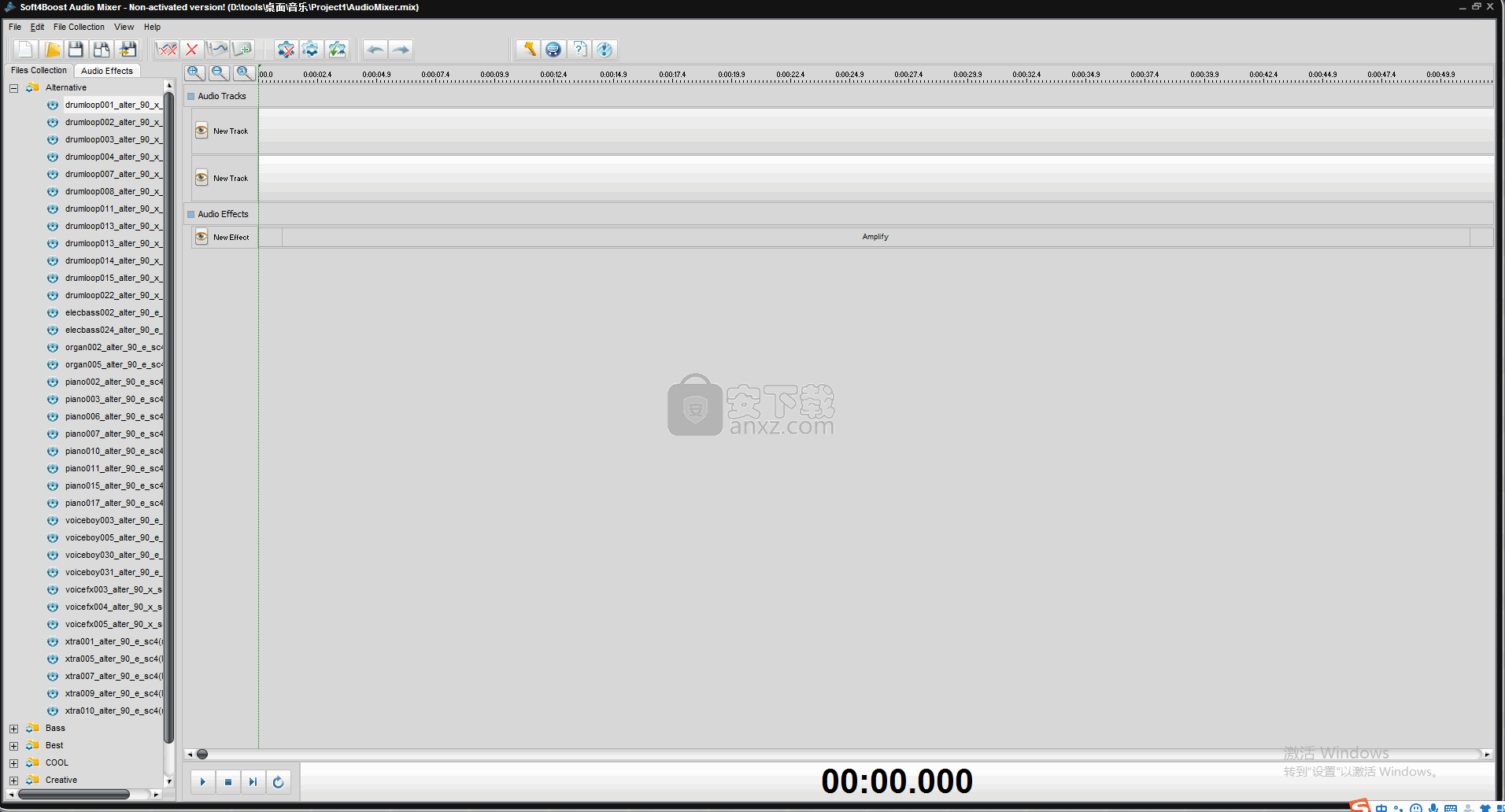
Task: Stop playback with the Stop button
Action: [227, 782]
